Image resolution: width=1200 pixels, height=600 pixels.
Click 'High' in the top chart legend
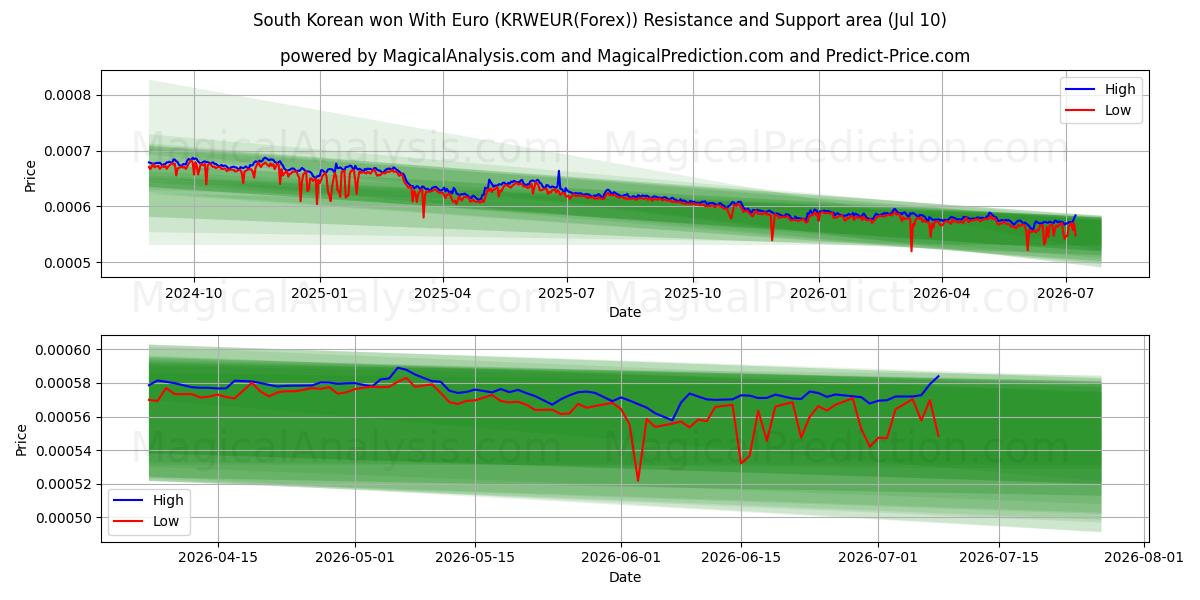coord(1120,89)
